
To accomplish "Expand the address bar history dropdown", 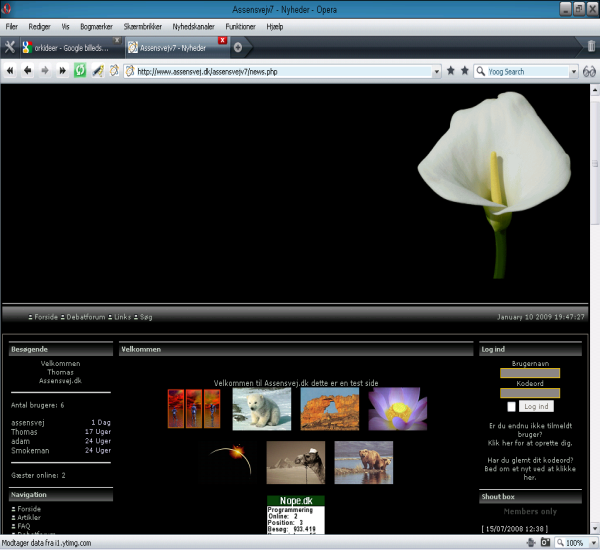I will click(x=436, y=72).
